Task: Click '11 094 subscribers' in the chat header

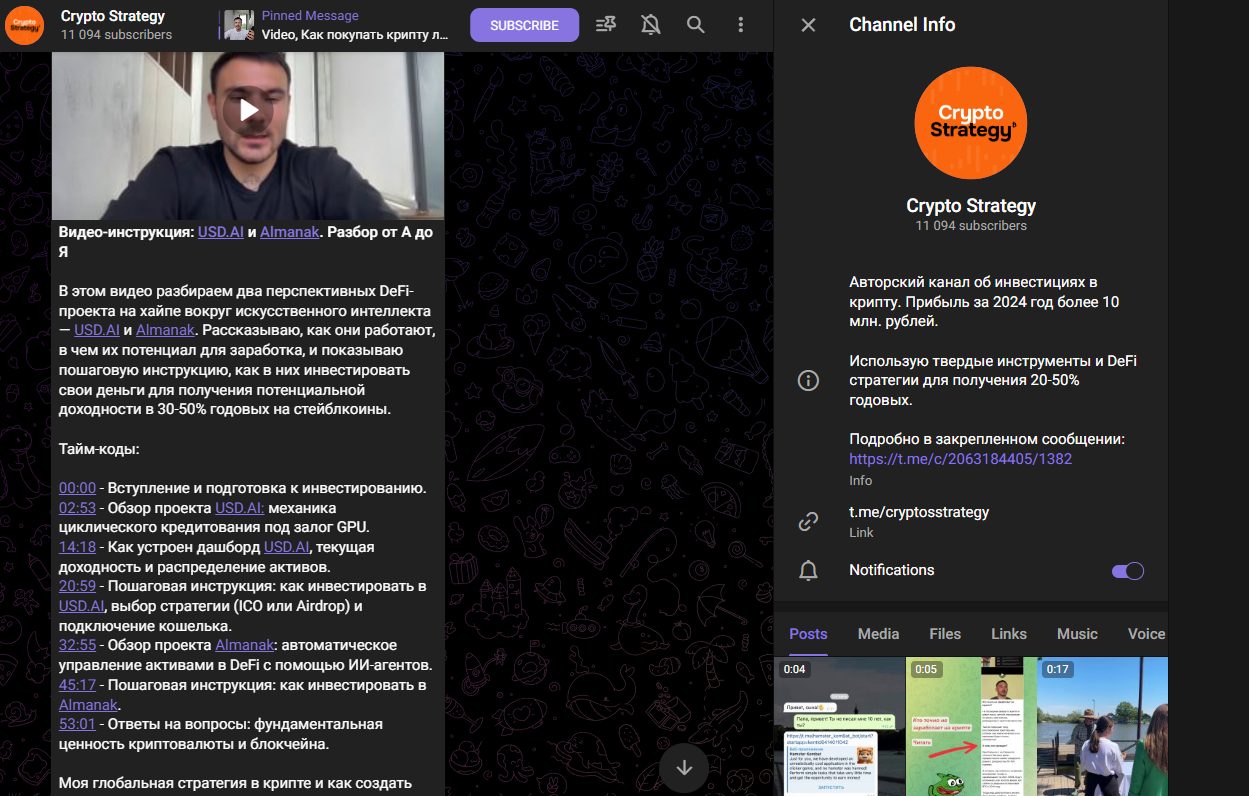Action: click(116, 35)
